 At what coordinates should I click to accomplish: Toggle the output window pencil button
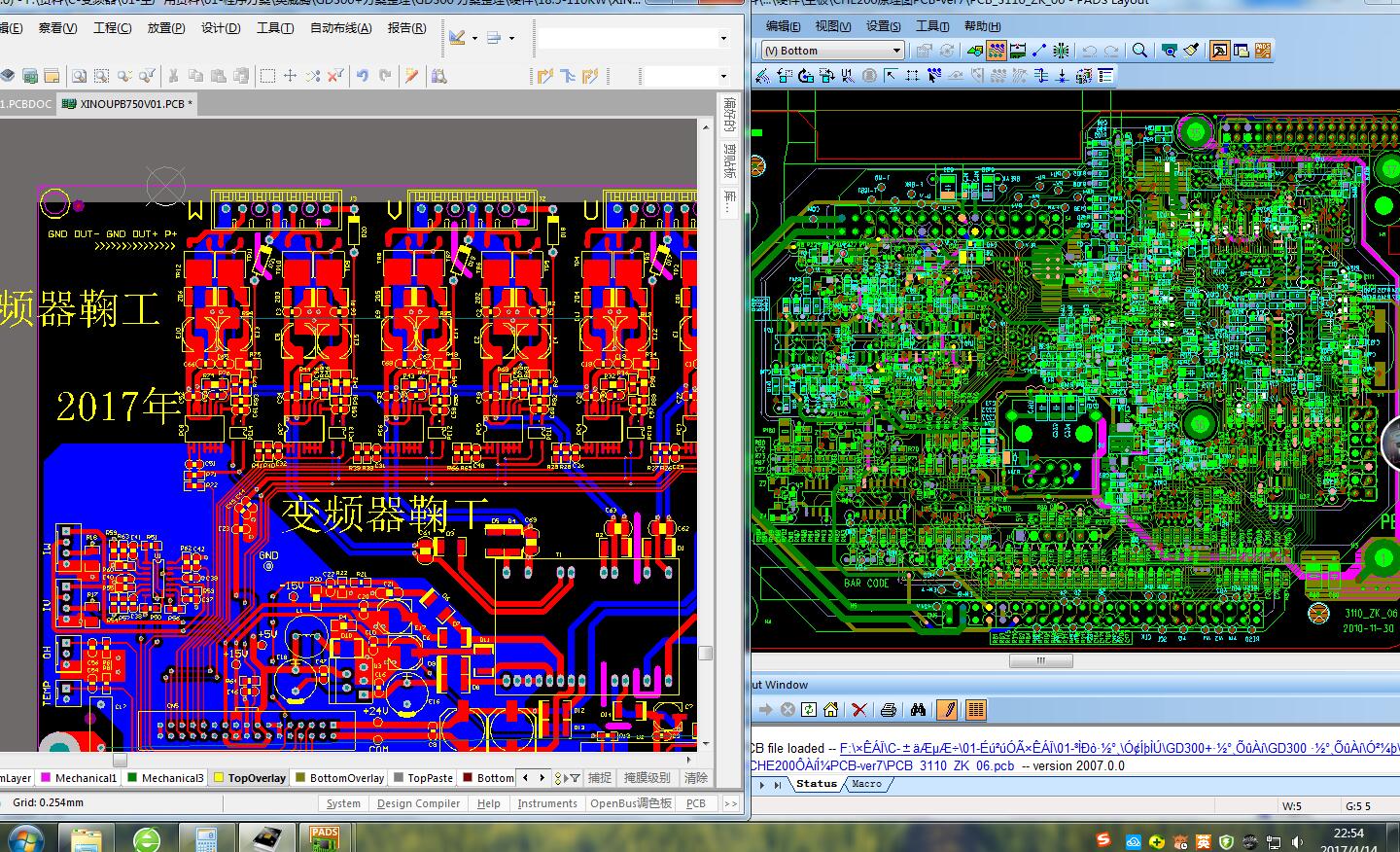click(x=947, y=710)
